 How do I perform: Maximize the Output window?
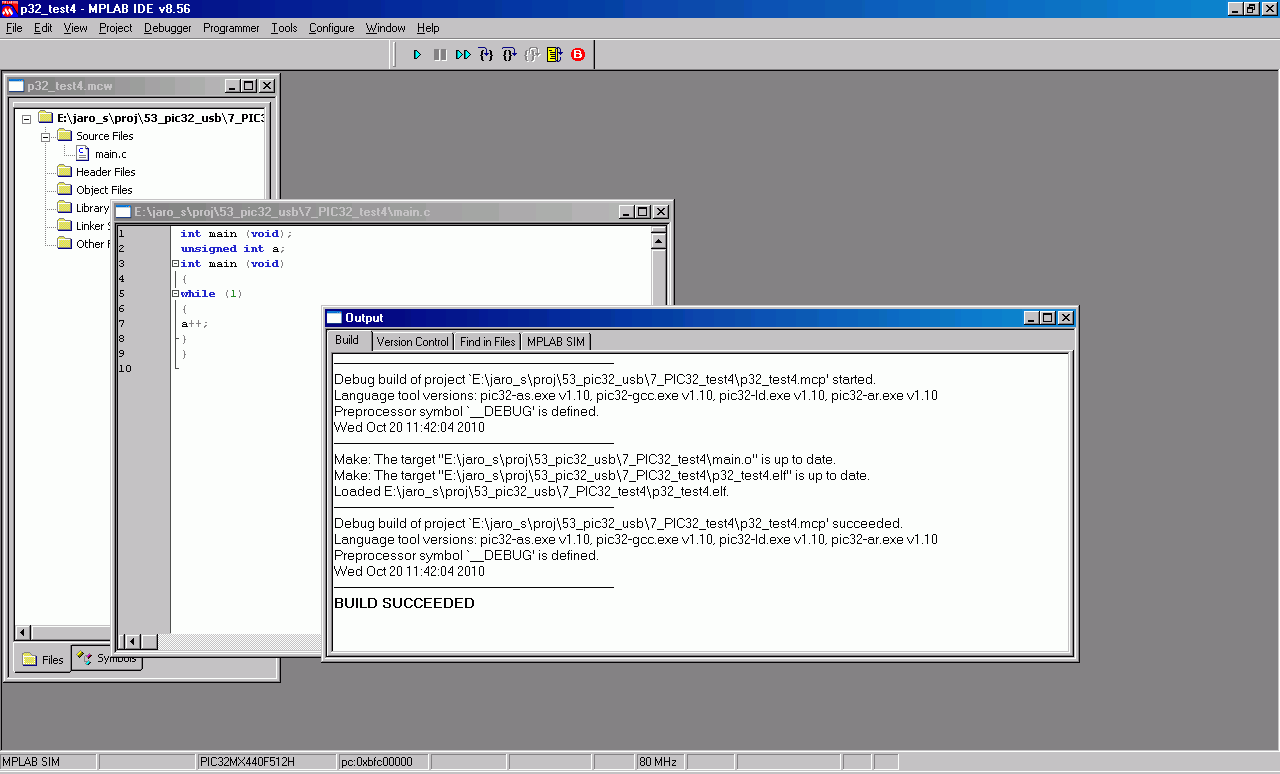[x=1047, y=318]
